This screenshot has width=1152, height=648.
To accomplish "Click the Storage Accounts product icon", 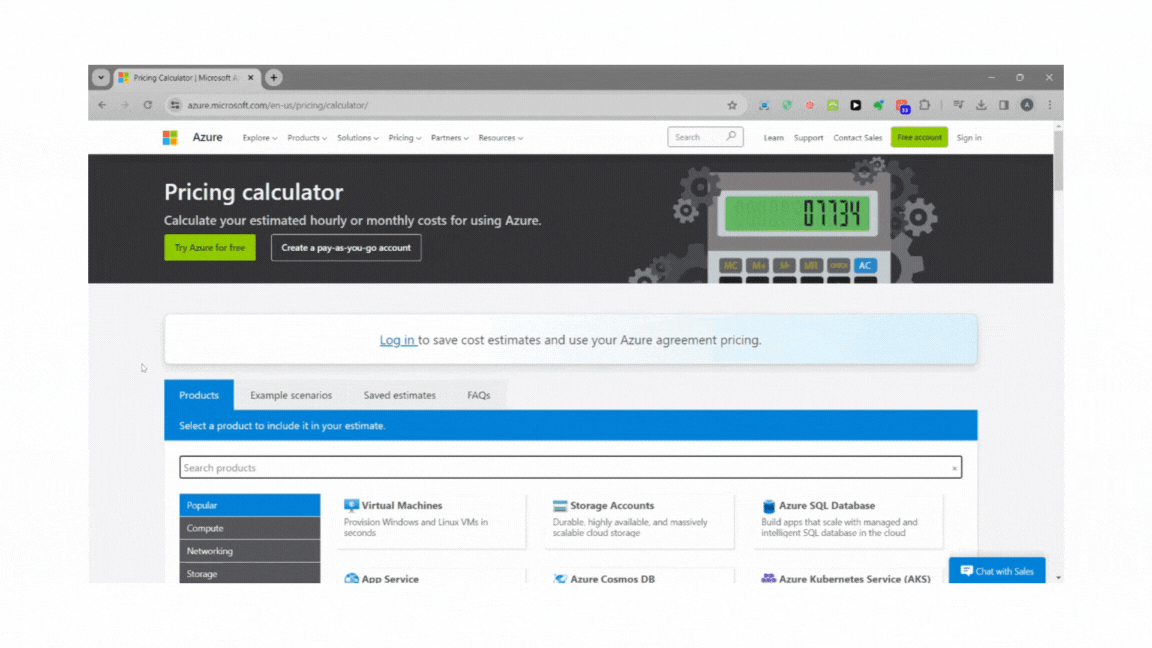I will click(560, 505).
